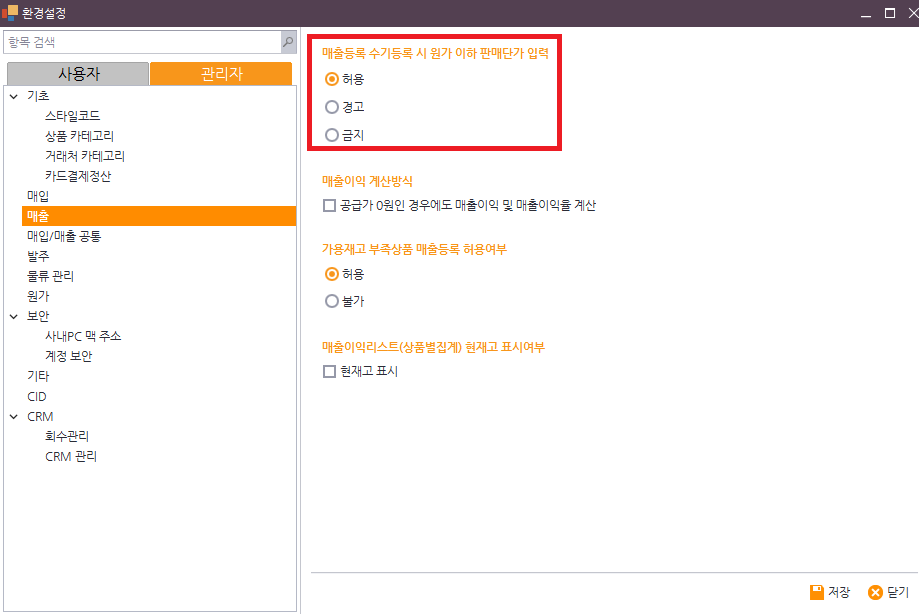The image size is (919, 614).
Task: Open 사내PC 맥 주소 settings
Action: pos(83,336)
